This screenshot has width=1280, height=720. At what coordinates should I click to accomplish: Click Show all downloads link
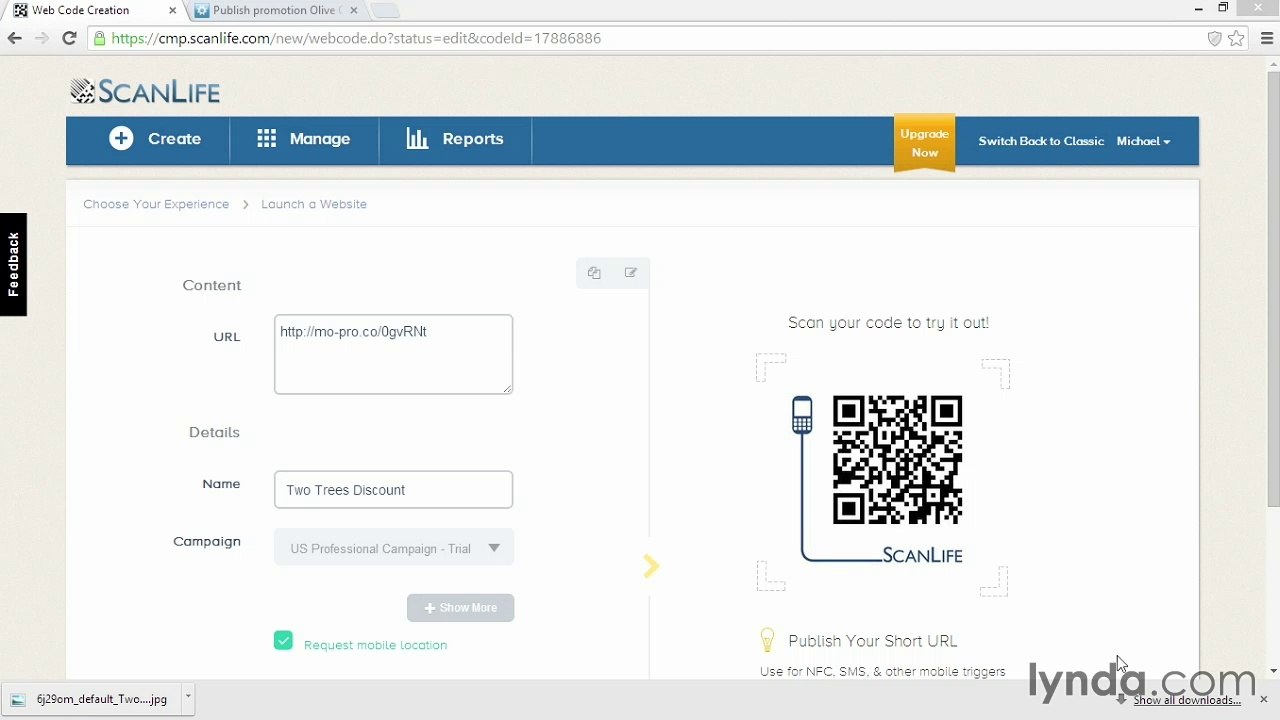(1187, 700)
